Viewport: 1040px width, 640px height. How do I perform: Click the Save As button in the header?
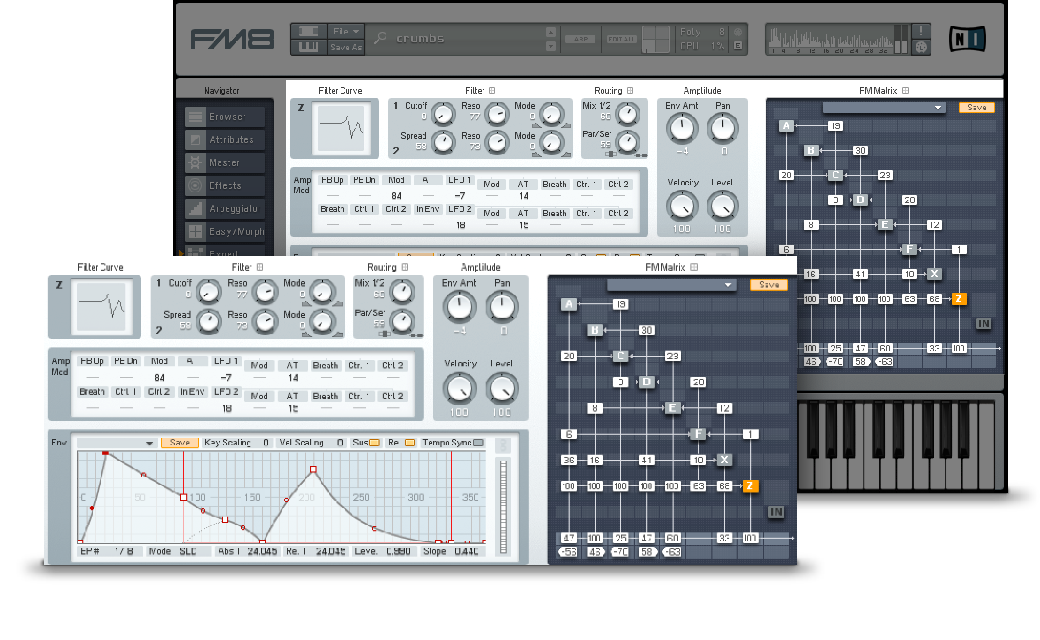[x=346, y=47]
